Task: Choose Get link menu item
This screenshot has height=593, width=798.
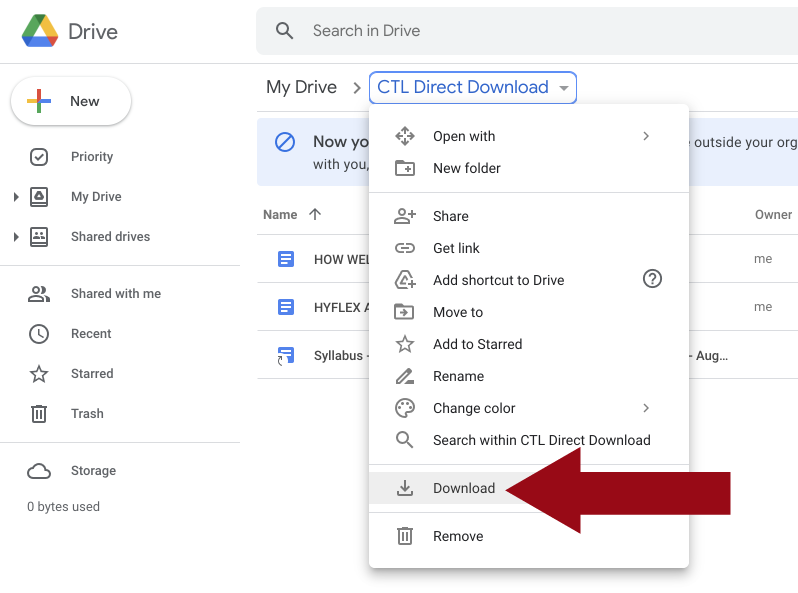Action: pyautogui.click(x=529, y=248)
